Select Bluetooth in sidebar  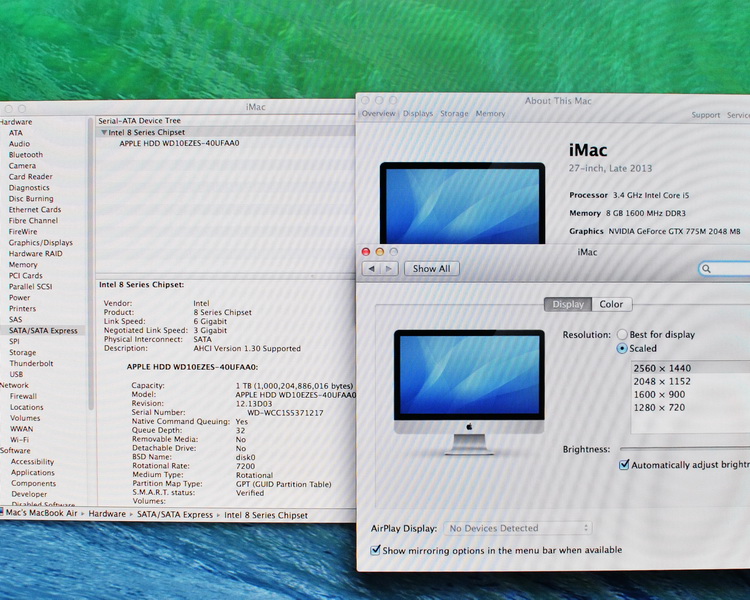pos(26,155)
